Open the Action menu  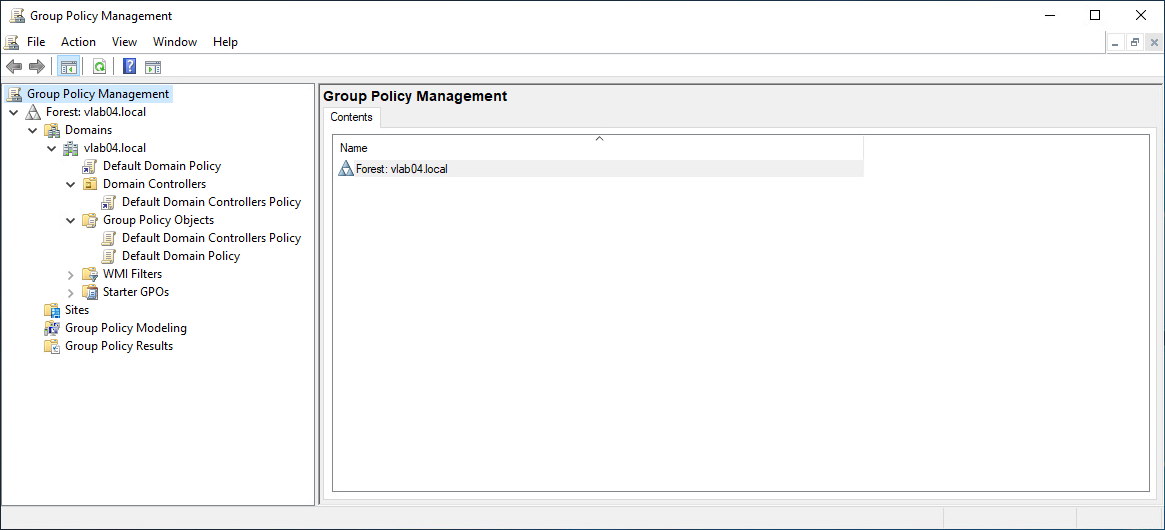pyautogui.click(x=78, y=42)
